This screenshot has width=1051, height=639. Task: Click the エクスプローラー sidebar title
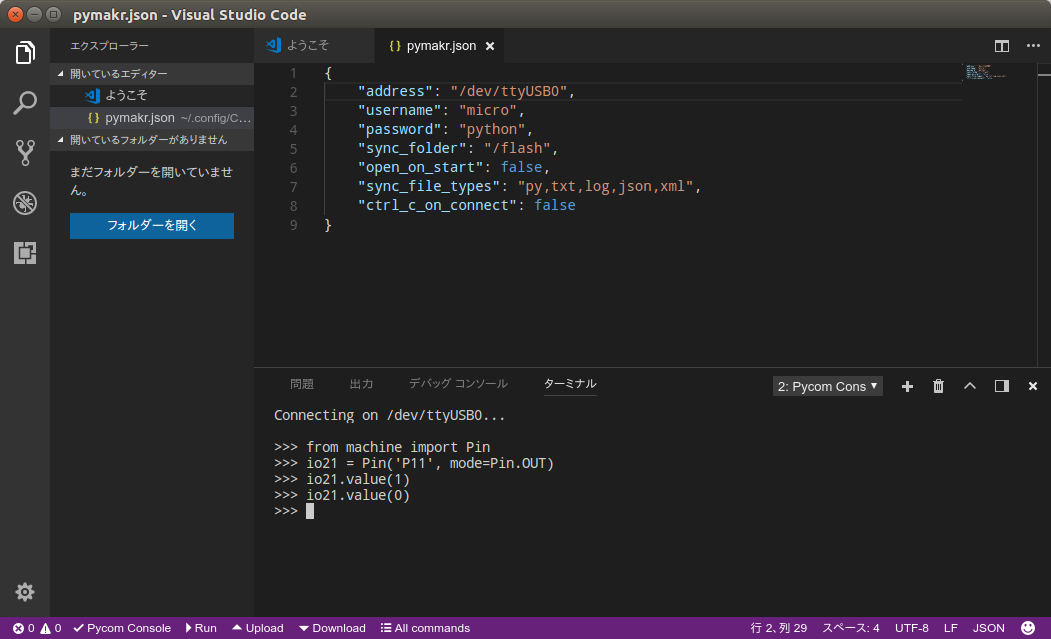[x=109, y=46]
